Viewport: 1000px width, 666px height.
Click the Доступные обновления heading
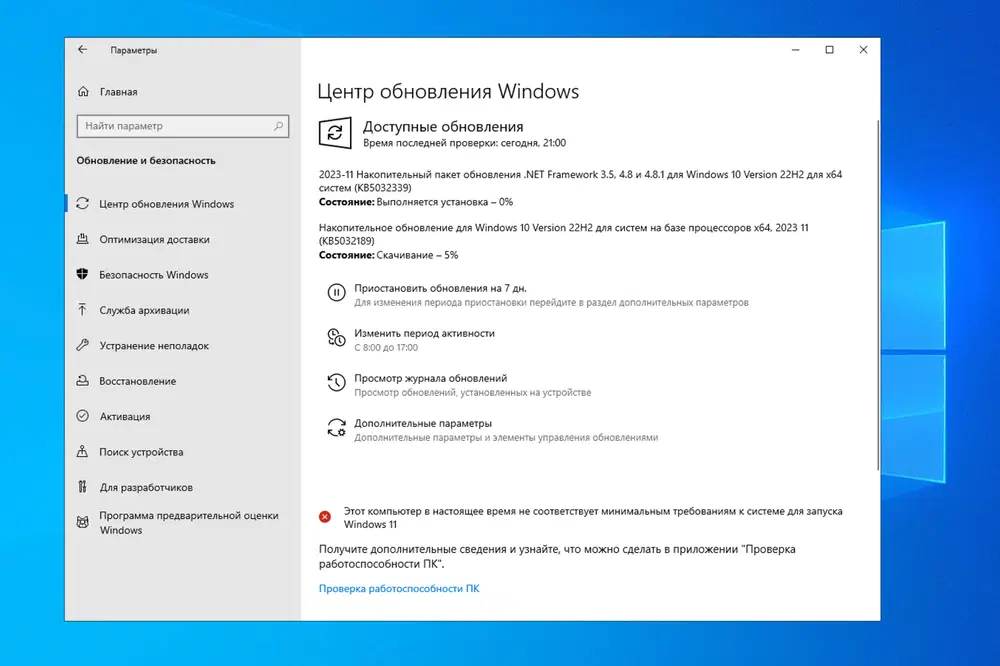coord(443,126)
